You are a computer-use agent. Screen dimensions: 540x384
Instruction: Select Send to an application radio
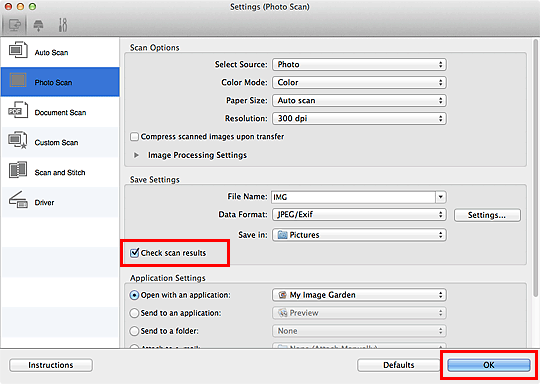134,313
